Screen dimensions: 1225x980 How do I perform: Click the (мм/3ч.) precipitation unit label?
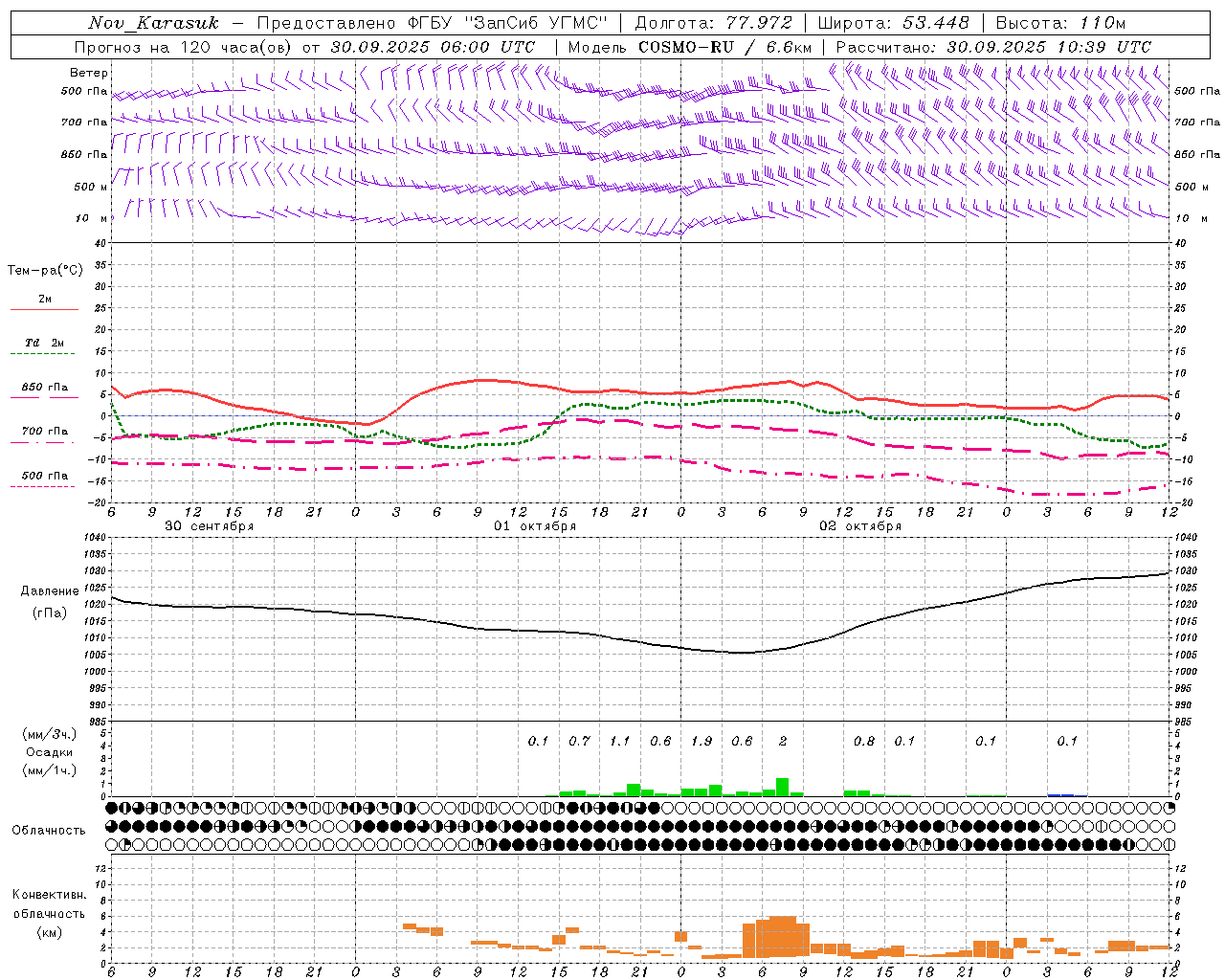pyautogui.click(x=50, y=734)
